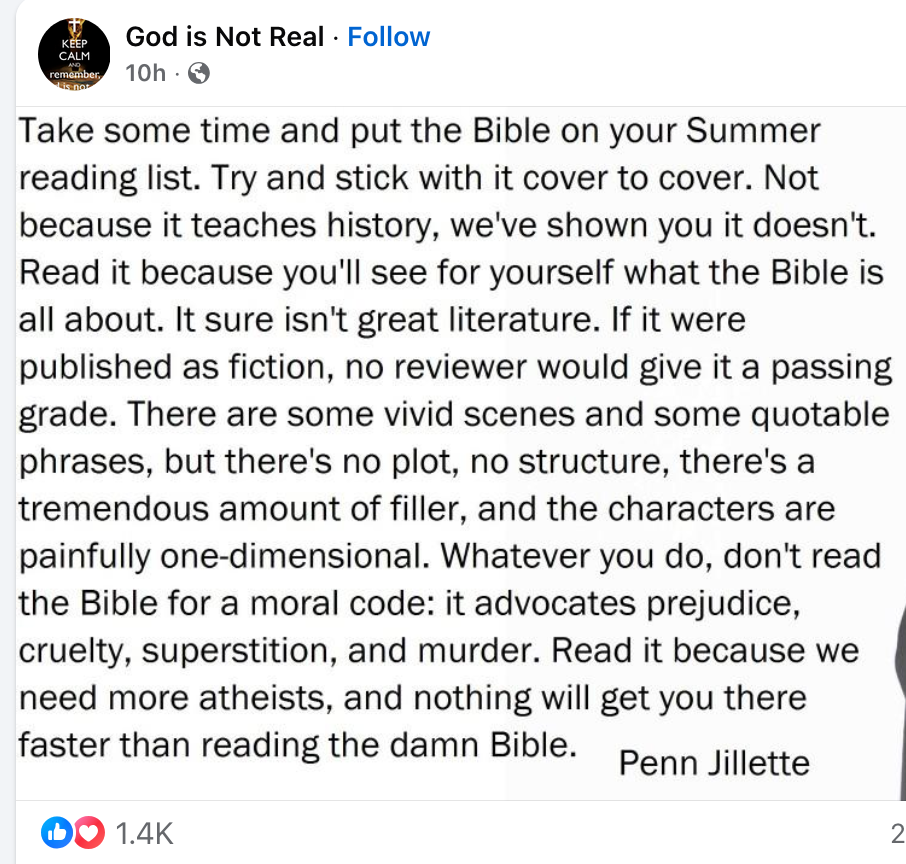The image size is (906, 864).
Task: Click the red heart Love reaction icon
Action: [89, 832]
